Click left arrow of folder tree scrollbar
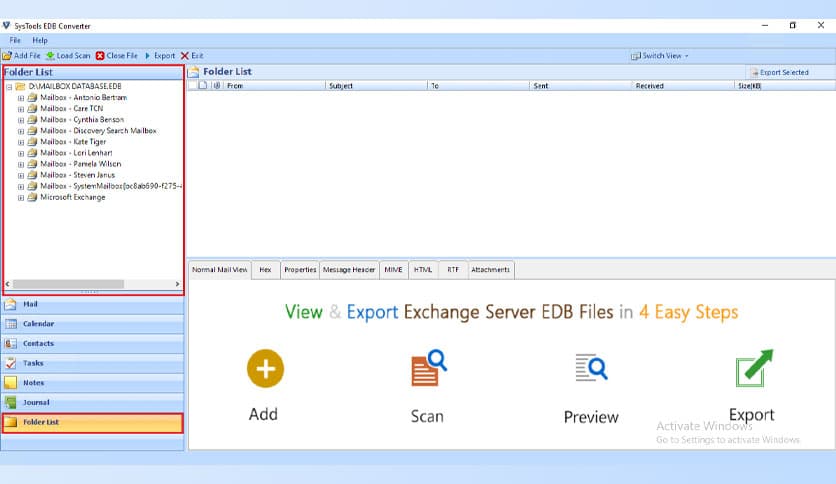This screenshot has height=484, width=836. (7, 284)
